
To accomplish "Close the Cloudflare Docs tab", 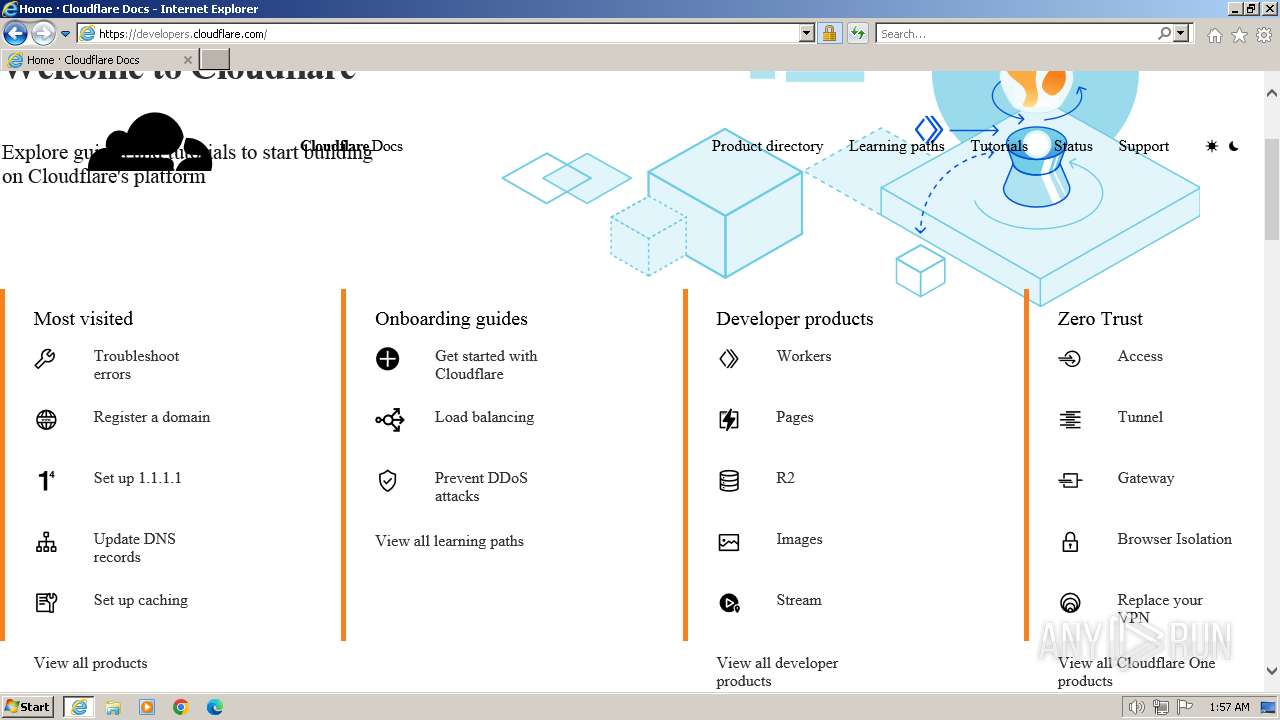I will tap(187, 60).
